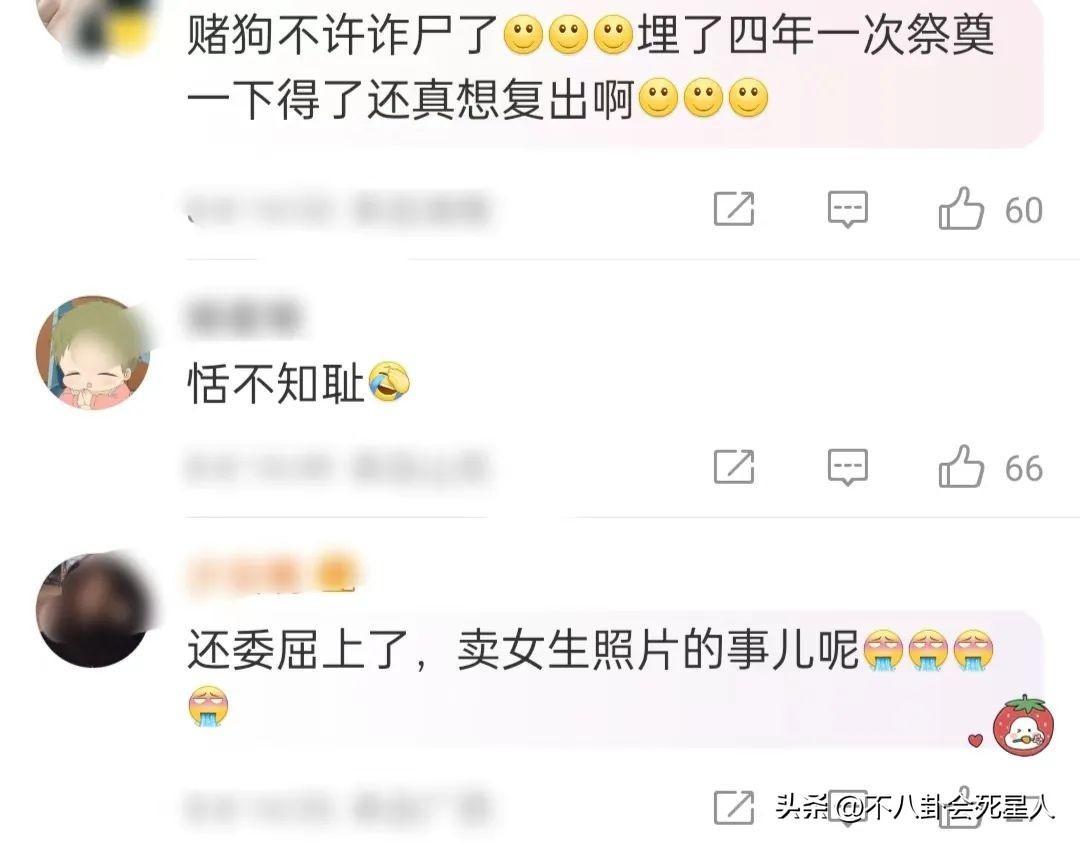This screenshot has height=845, width=1080.
Task: Reply to the 恬不知耻 comment
Action: (x=847, y=468)
